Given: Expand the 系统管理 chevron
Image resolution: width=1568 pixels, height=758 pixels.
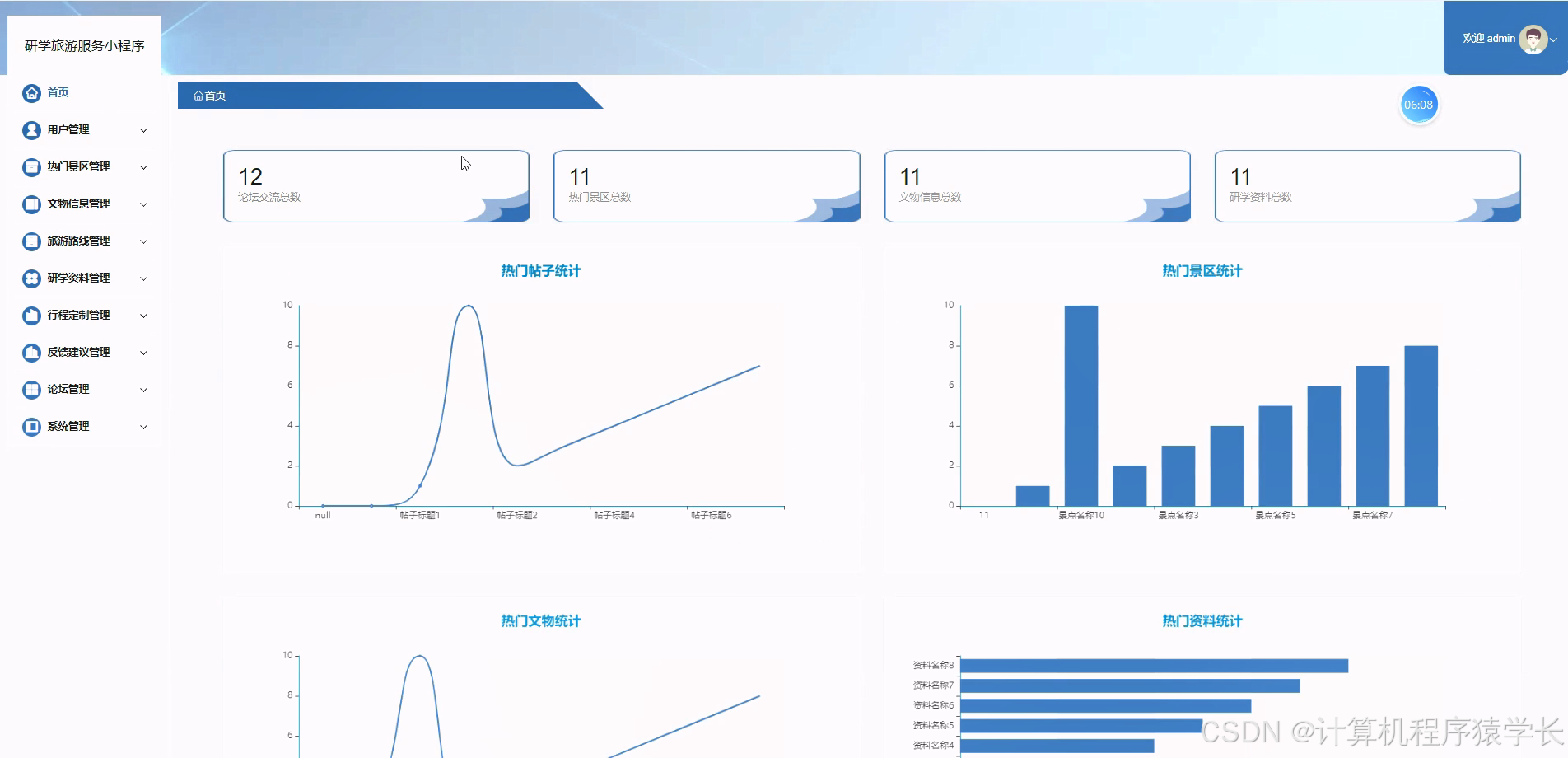Looking at the screenshot, I should click(143, 427).
